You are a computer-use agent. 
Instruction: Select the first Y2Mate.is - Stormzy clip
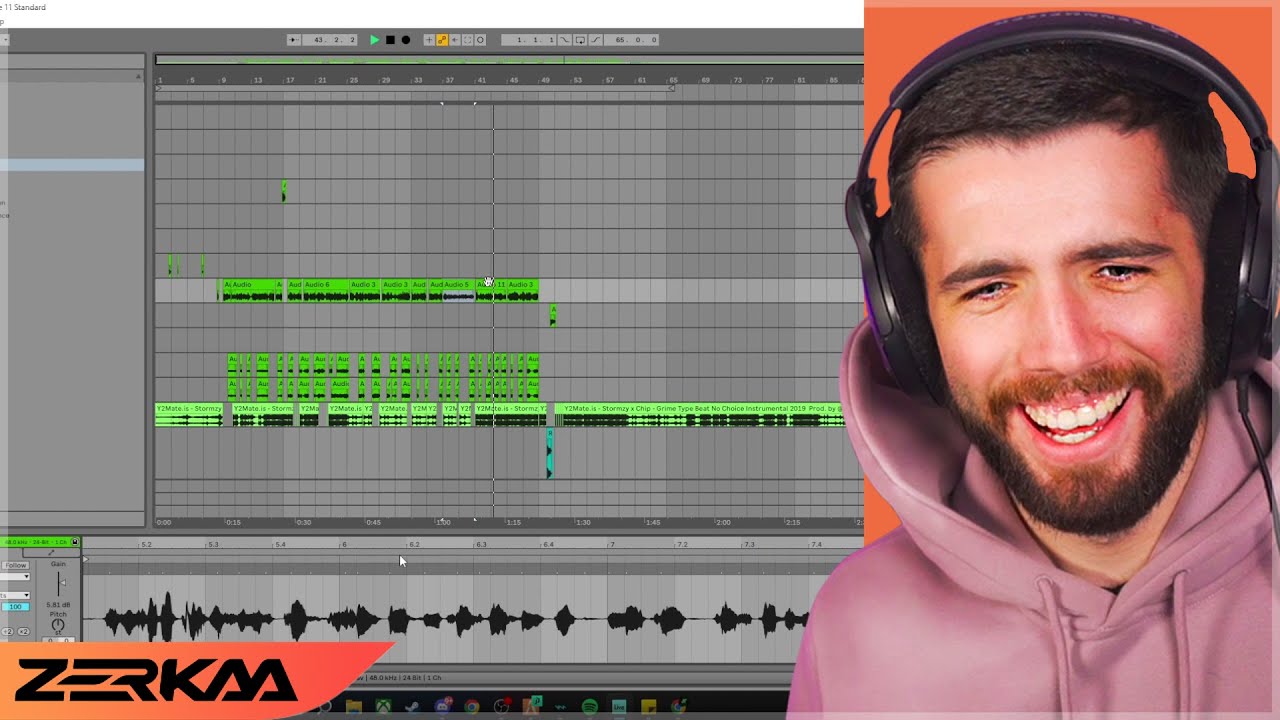click(x=189, y=414)
